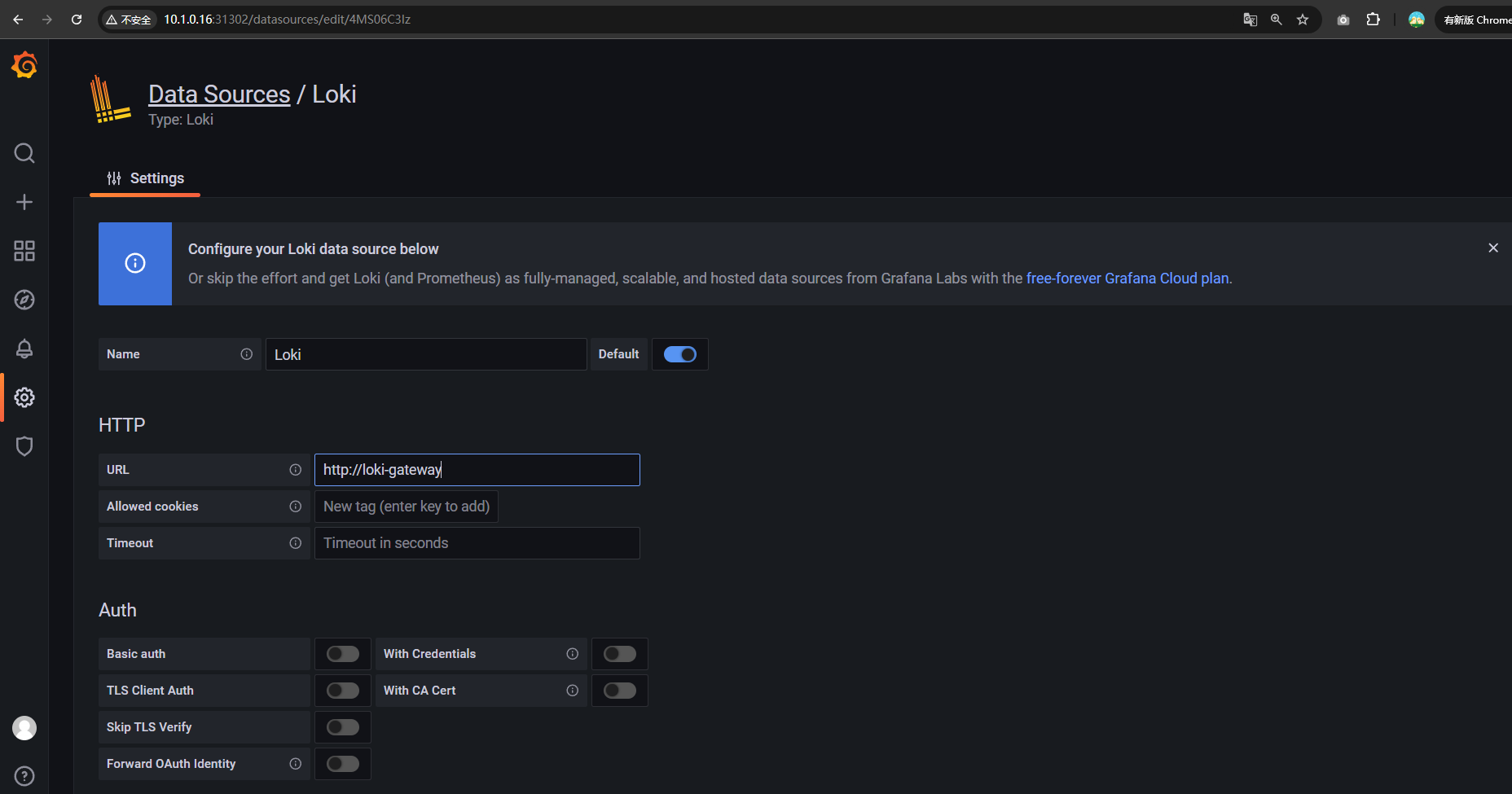Click the translate page icon in address bar
This screenshot has width=1512, height=794.
(x=1250, y=20)
